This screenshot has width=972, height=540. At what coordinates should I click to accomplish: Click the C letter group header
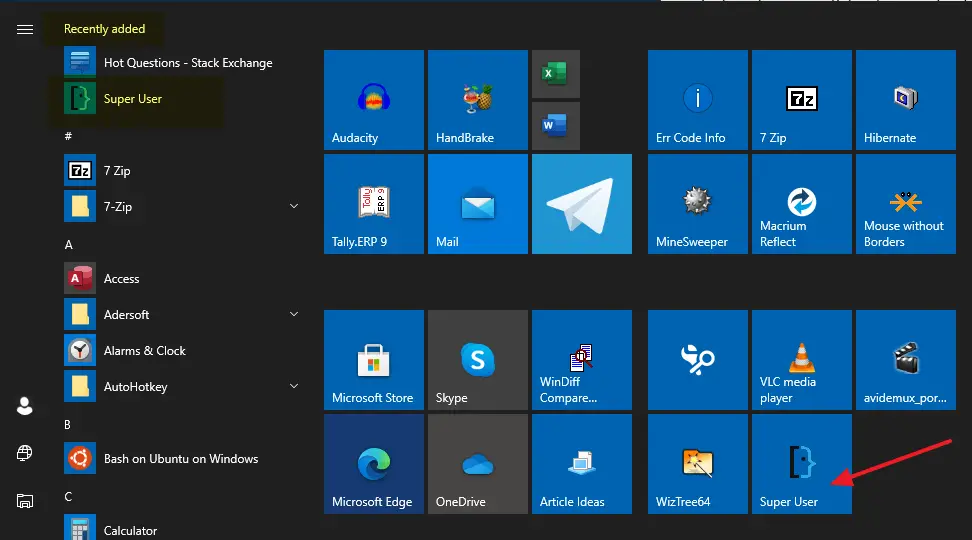[x=68, y=497]
